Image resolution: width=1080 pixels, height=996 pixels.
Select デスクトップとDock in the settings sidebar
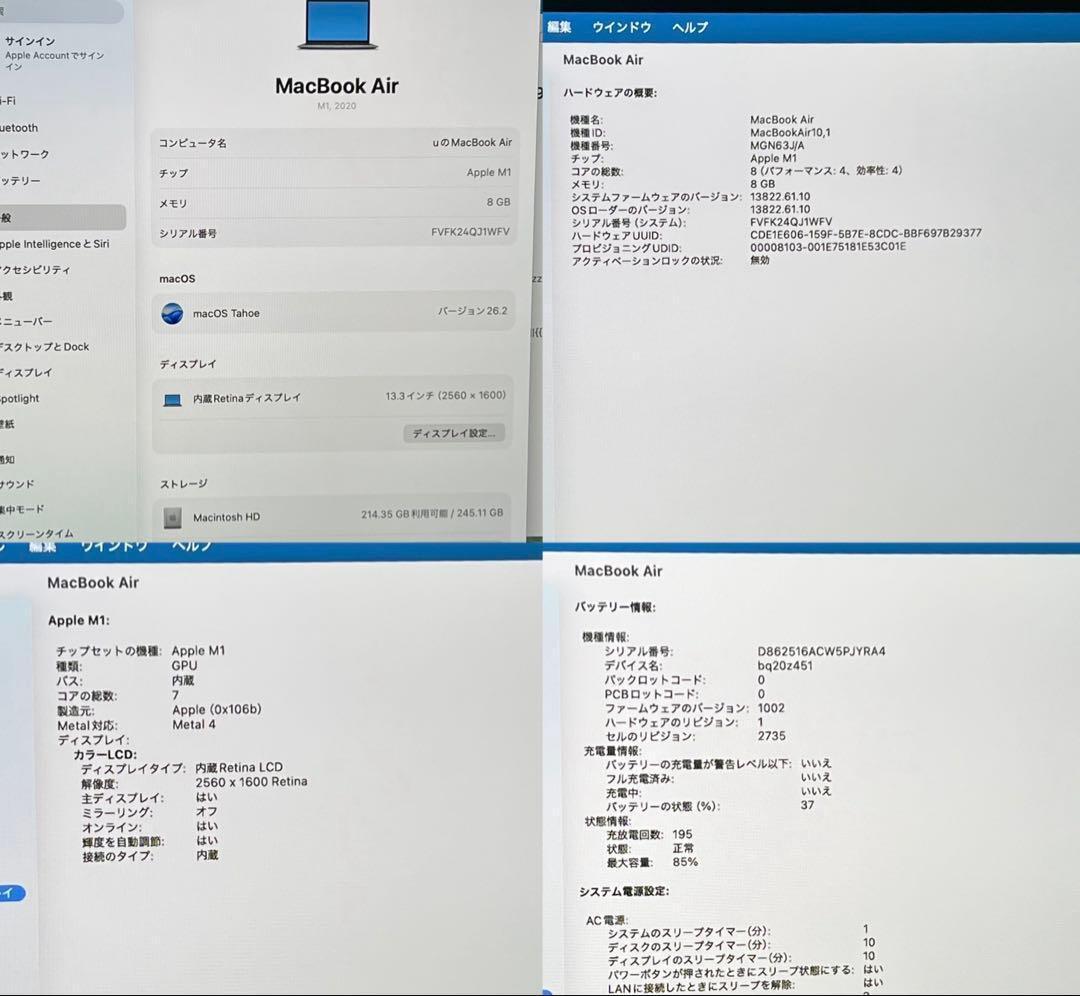[45, 346]
